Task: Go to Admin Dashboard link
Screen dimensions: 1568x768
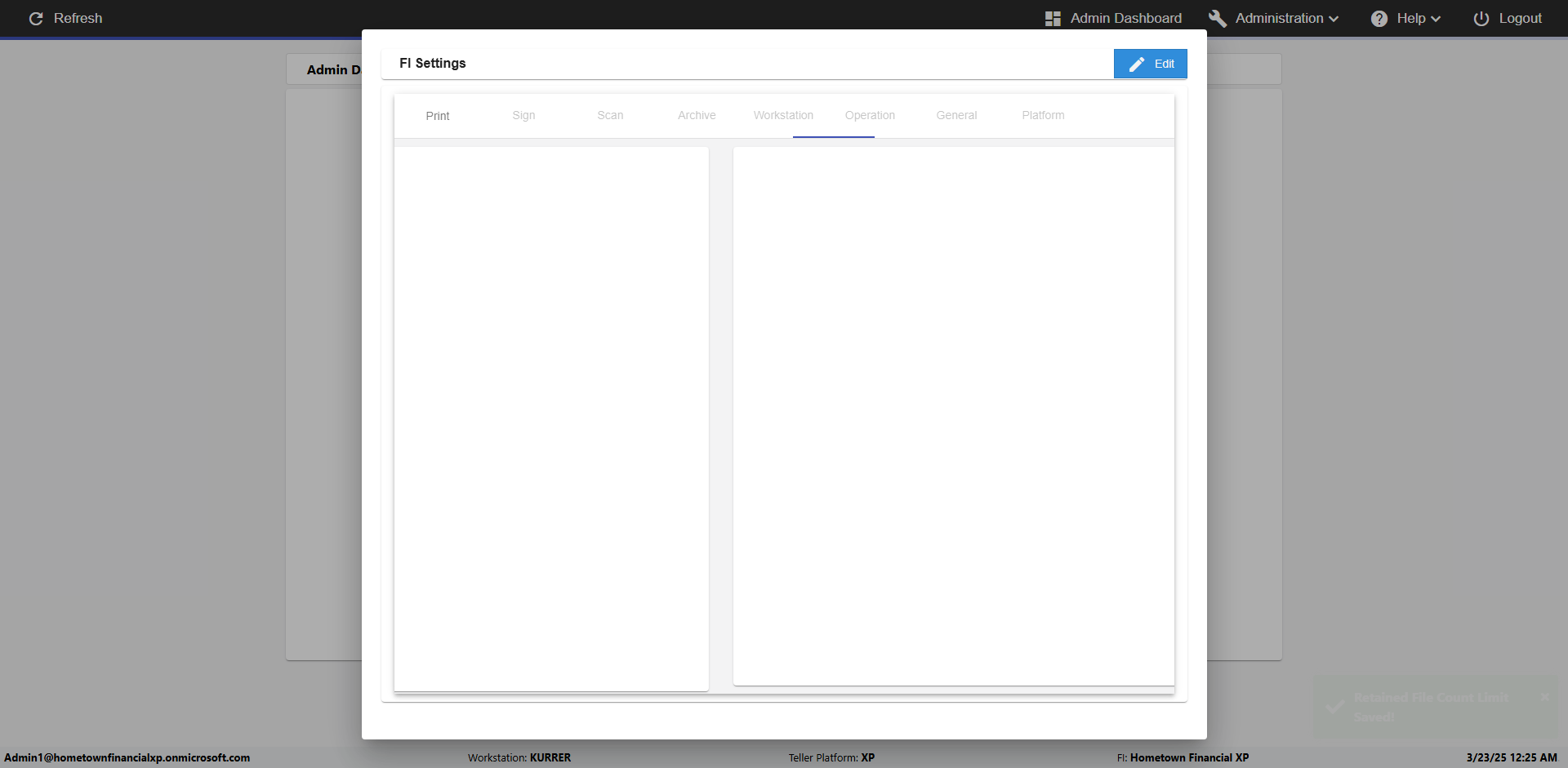Action: (1125, 18)
